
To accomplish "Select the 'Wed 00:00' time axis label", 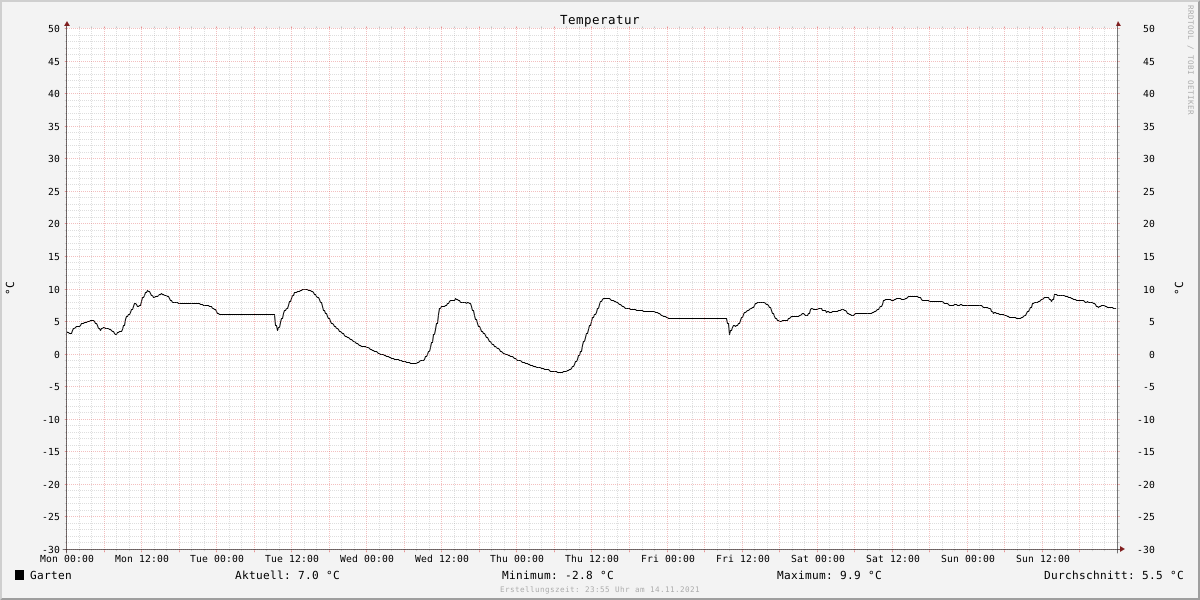I will 367,559.
